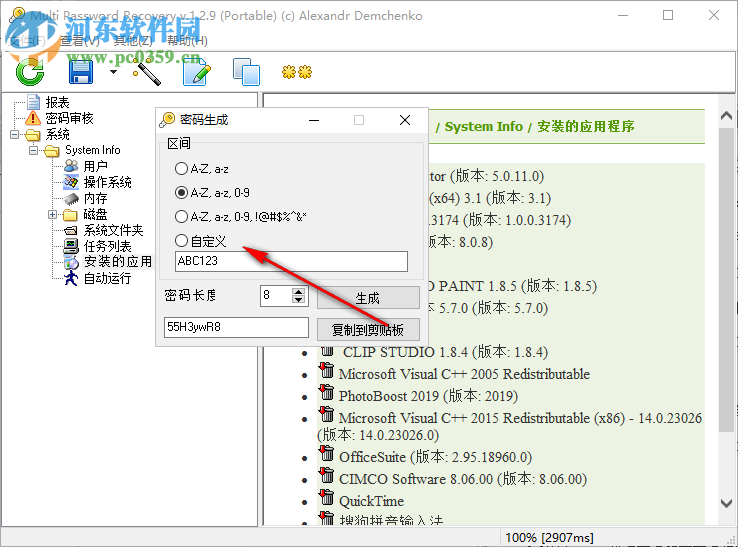
Task: Click the 系统文件夹 icon
Action: point(71,230)
